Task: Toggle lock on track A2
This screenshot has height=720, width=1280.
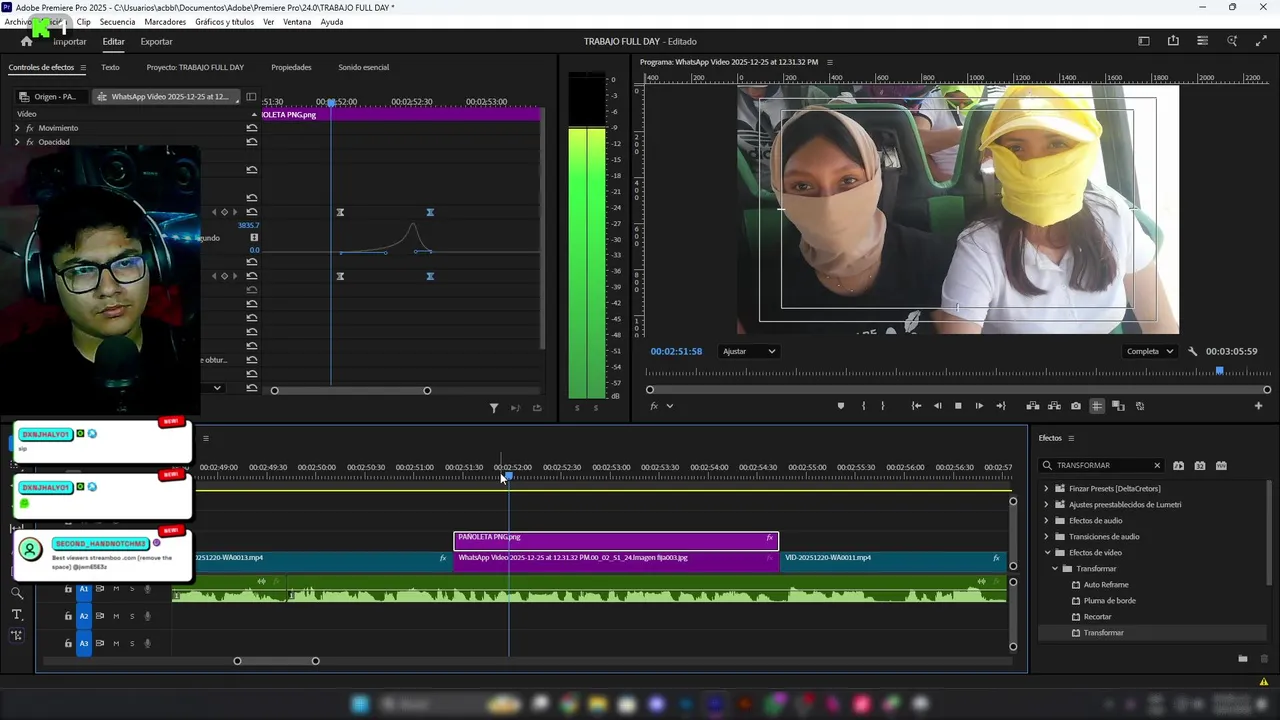Action: point(68,616)
